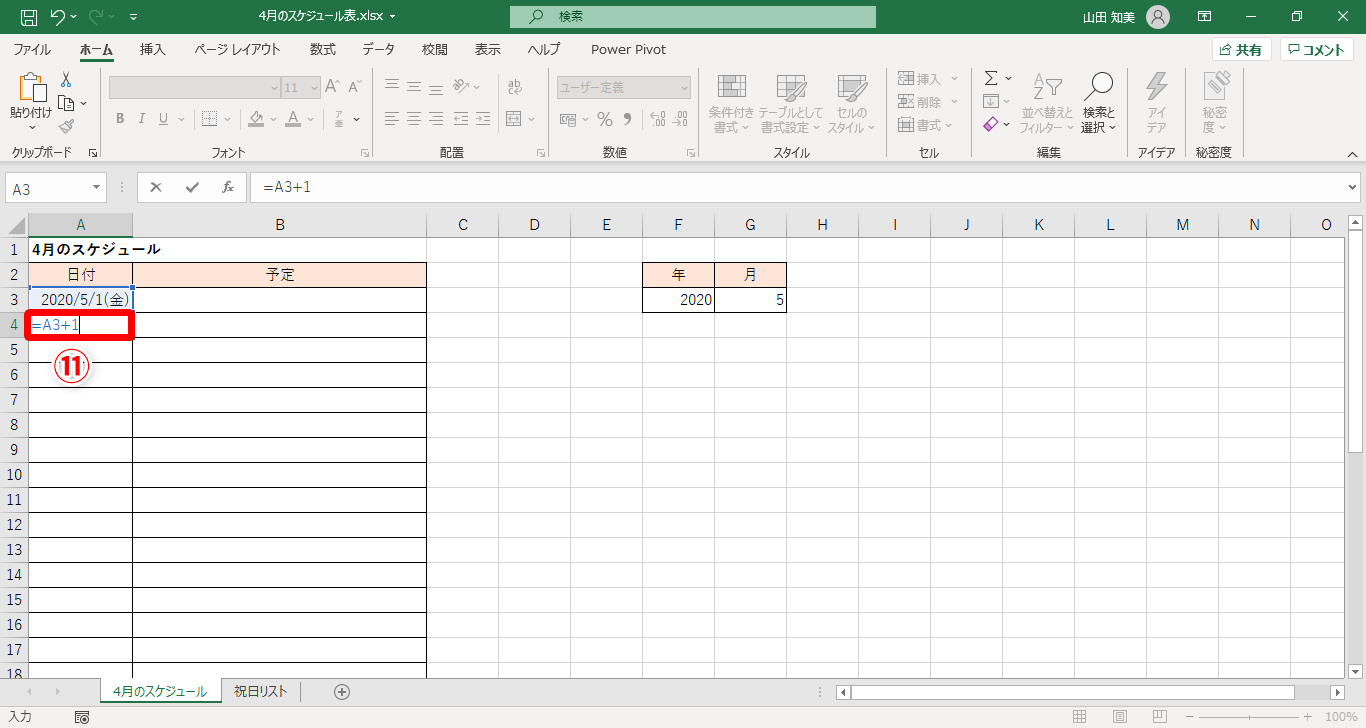The height and width of the screenshot is (728, 1366).
Task: Save the workbook using the floppy disk icon
Action: tap(29, 17)
